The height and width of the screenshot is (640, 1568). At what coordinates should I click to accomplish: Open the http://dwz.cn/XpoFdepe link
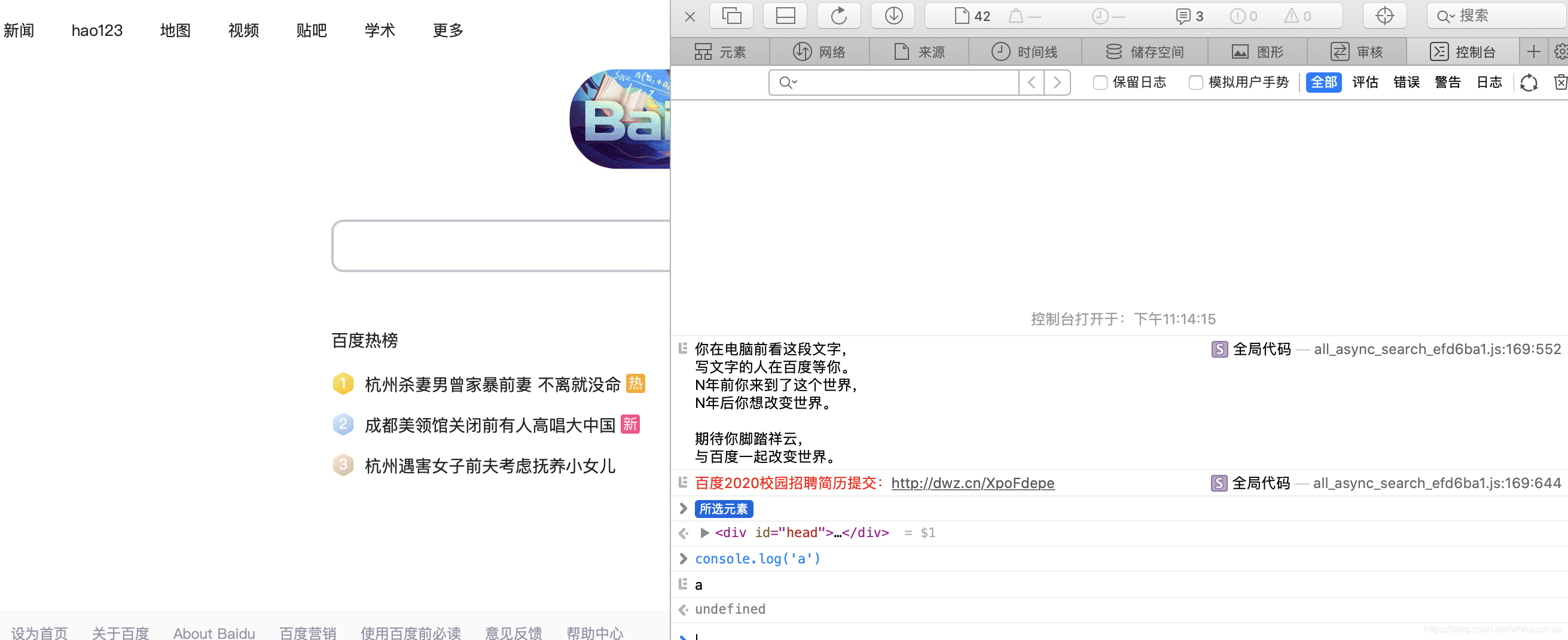tap(972, 483)
